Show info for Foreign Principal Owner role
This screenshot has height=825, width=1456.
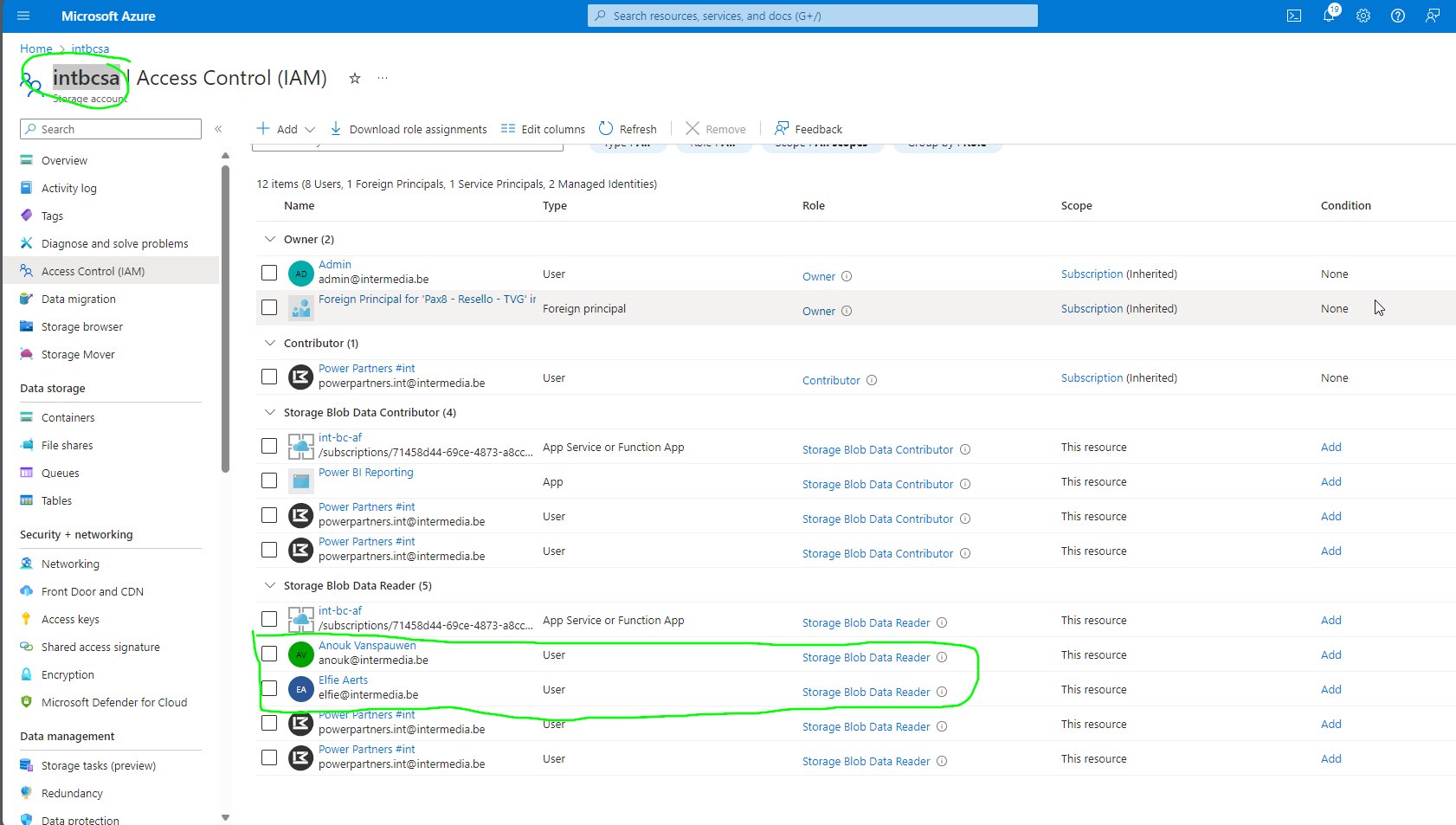(847, 311)
